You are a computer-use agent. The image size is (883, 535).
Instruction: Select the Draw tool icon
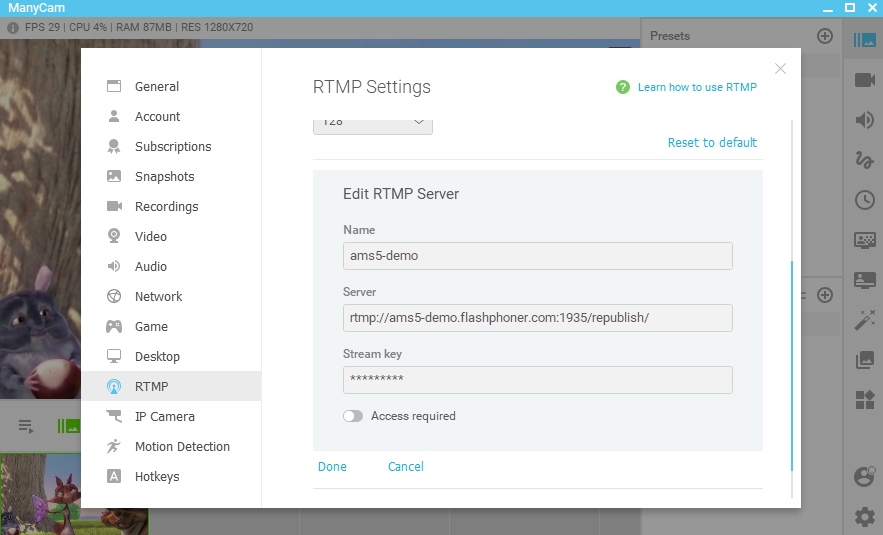click(864, 160)
